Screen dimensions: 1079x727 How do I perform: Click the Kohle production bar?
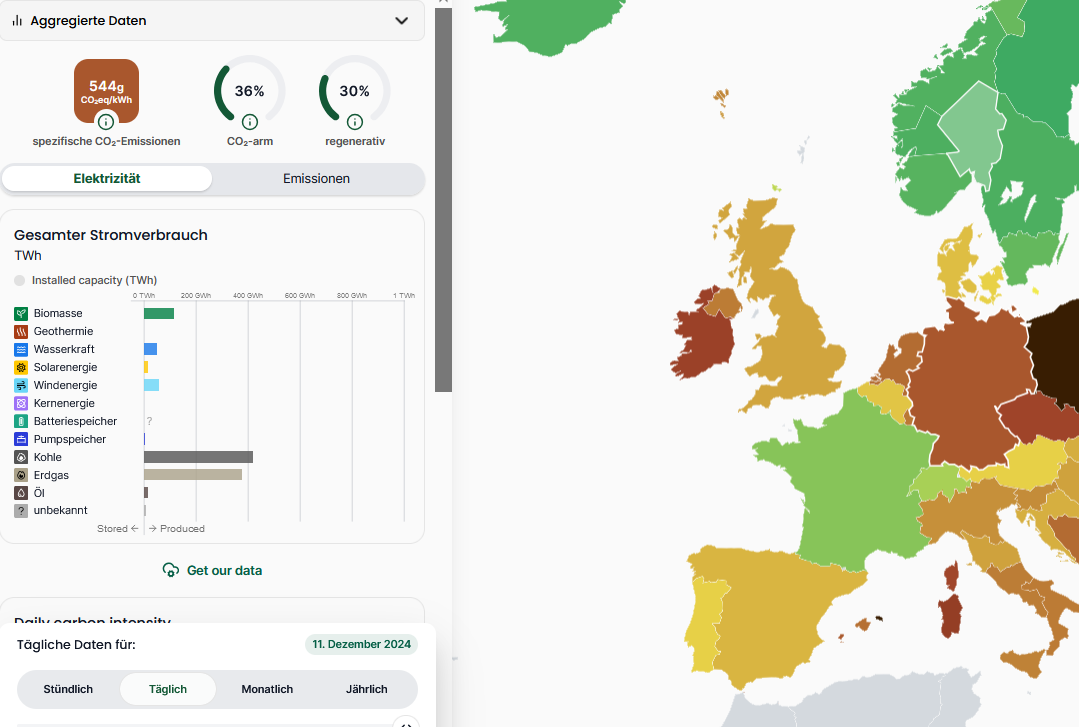click(x=199, y=457)
